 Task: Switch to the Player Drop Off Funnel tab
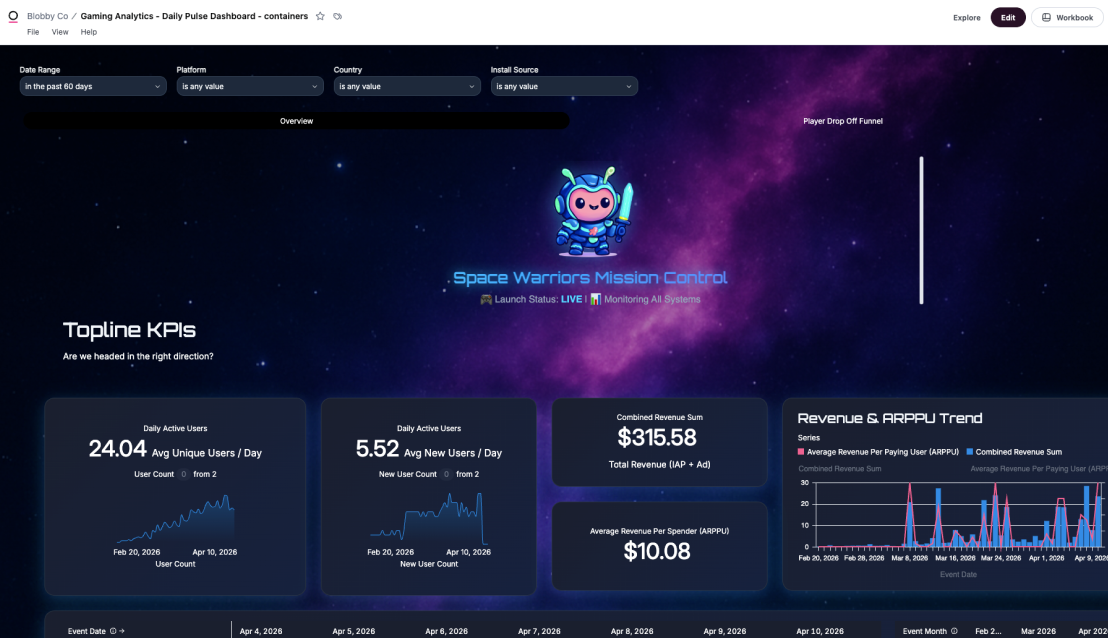point(843,120)
